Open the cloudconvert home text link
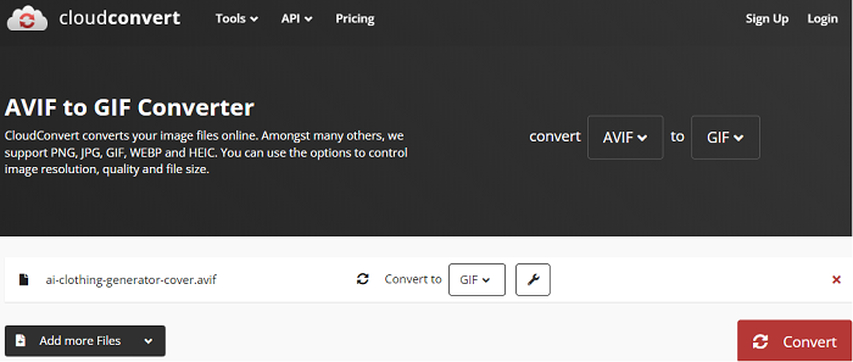 (120, 19)
